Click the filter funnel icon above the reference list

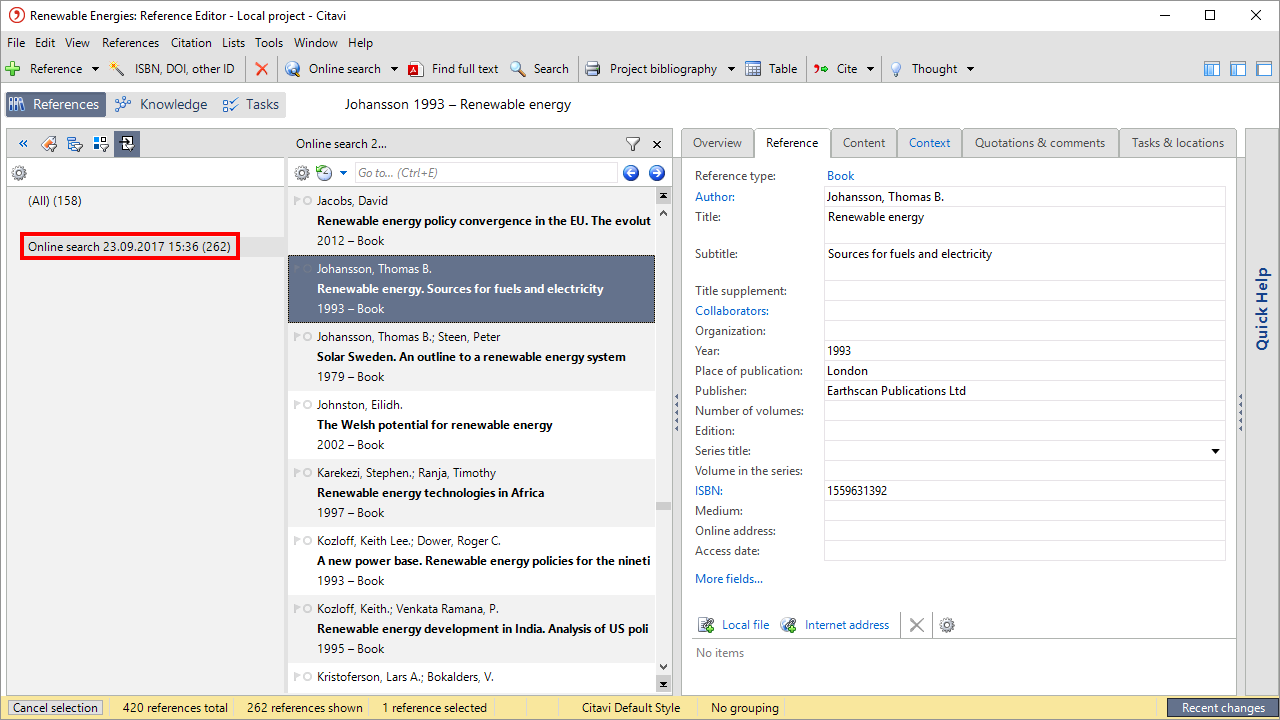632,144
